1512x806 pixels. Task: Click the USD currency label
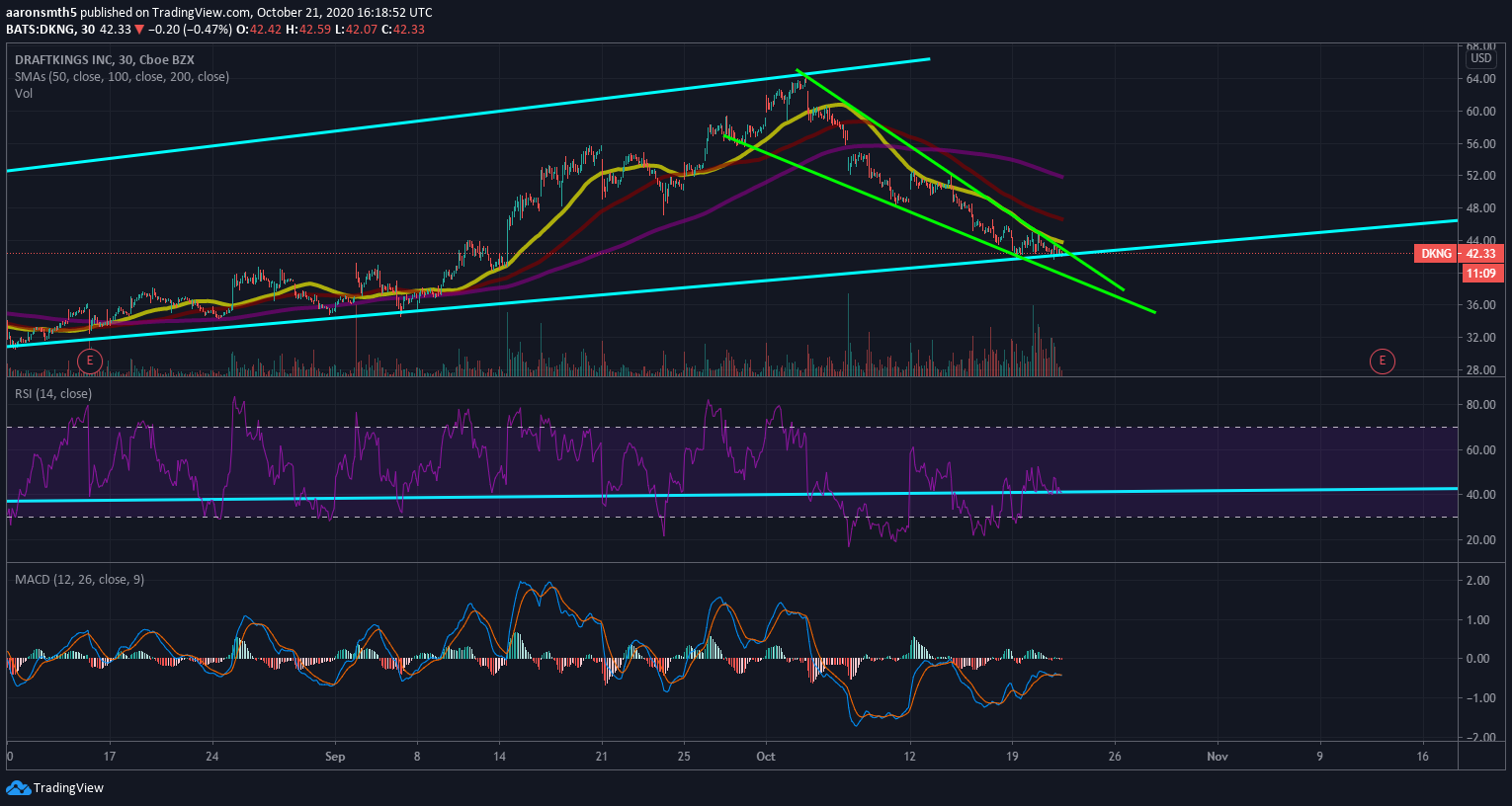point(1480,58)
